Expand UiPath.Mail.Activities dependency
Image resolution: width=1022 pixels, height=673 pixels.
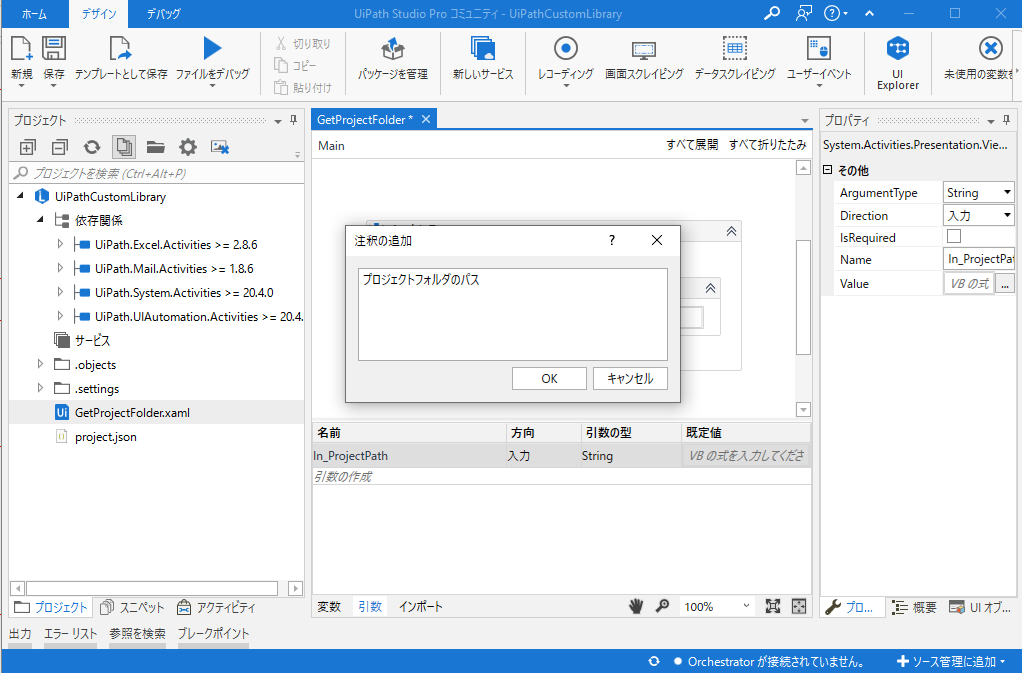60,268
